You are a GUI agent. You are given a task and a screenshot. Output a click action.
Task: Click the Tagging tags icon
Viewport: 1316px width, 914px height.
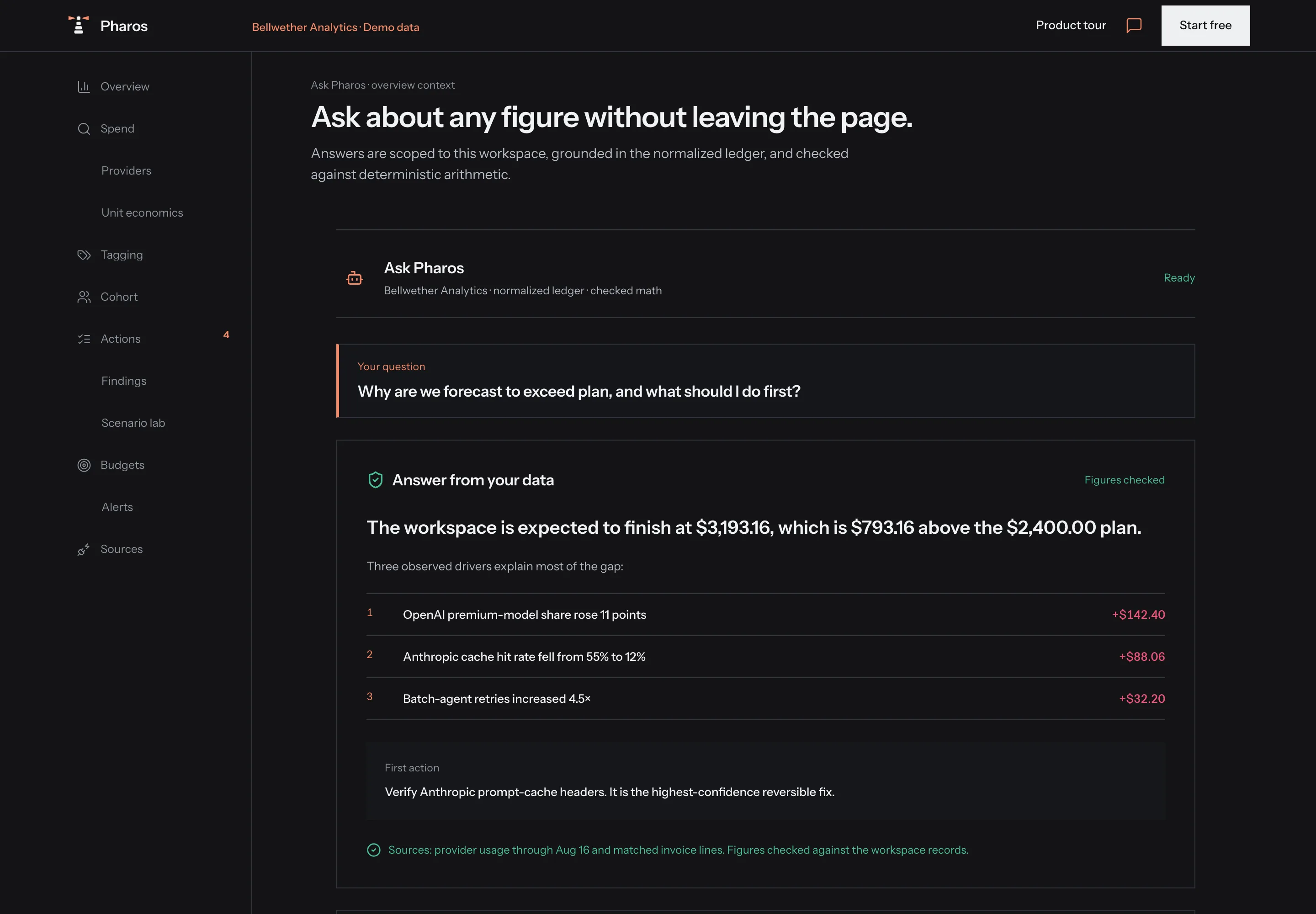84,255
